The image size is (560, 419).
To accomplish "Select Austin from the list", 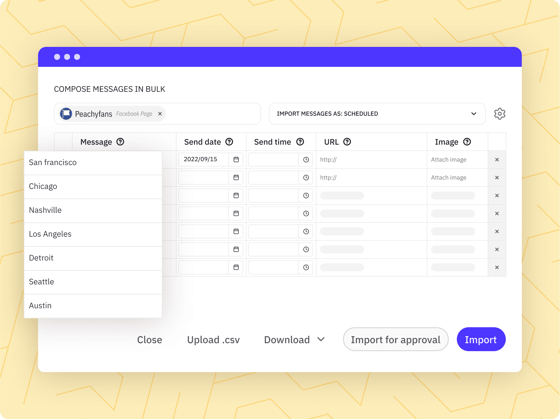I will 93,306.
